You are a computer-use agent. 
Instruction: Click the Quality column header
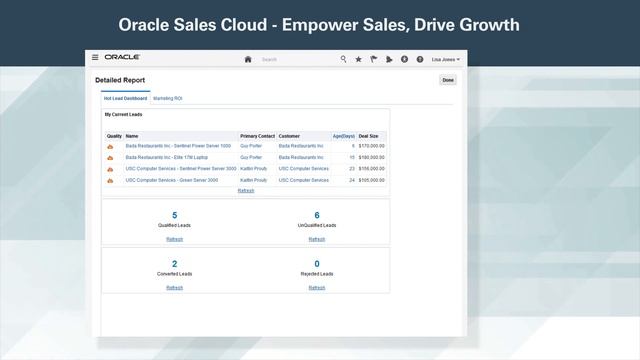pos(114,136)
